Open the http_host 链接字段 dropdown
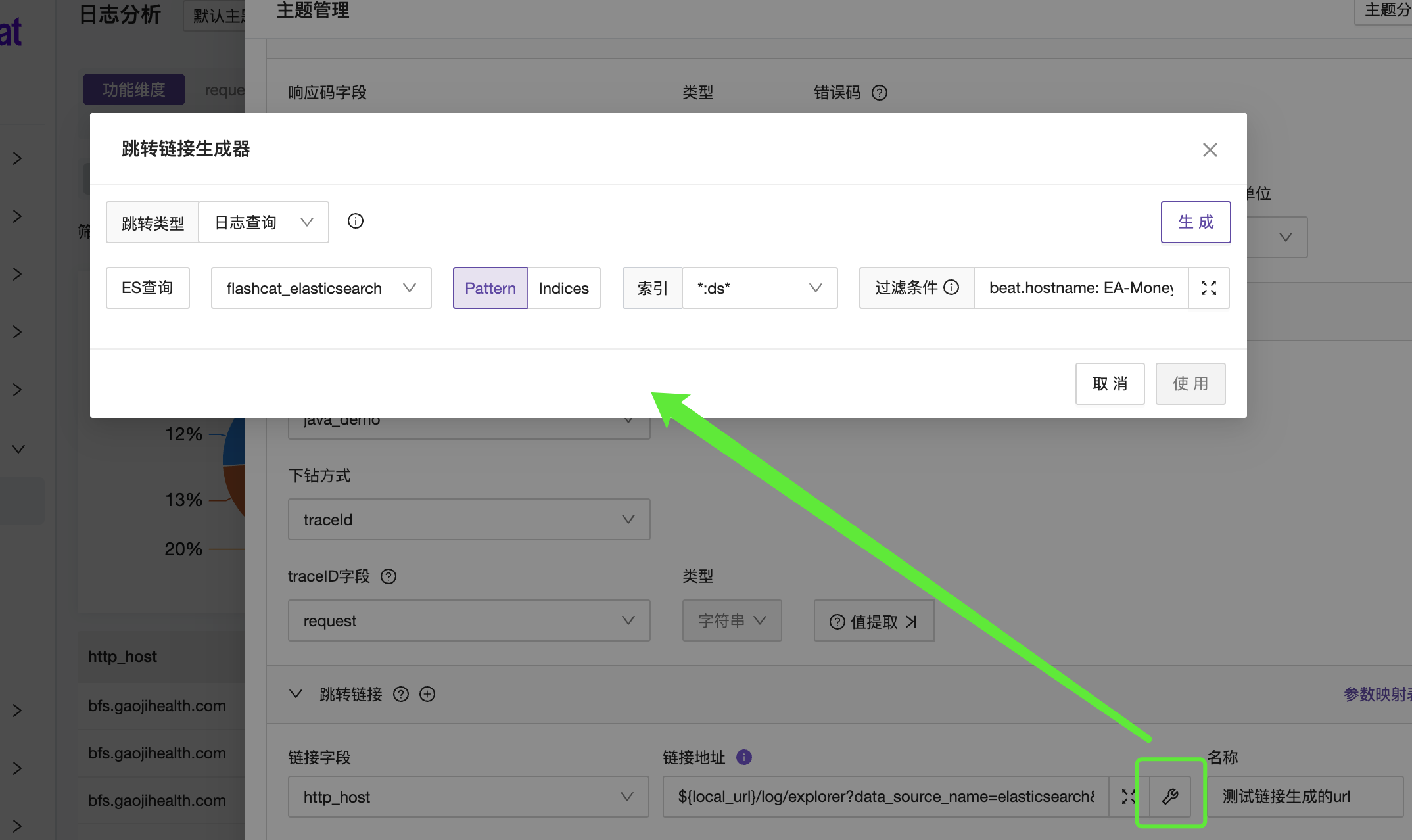Screen dimensions: 1412x840 click(468, 797)
